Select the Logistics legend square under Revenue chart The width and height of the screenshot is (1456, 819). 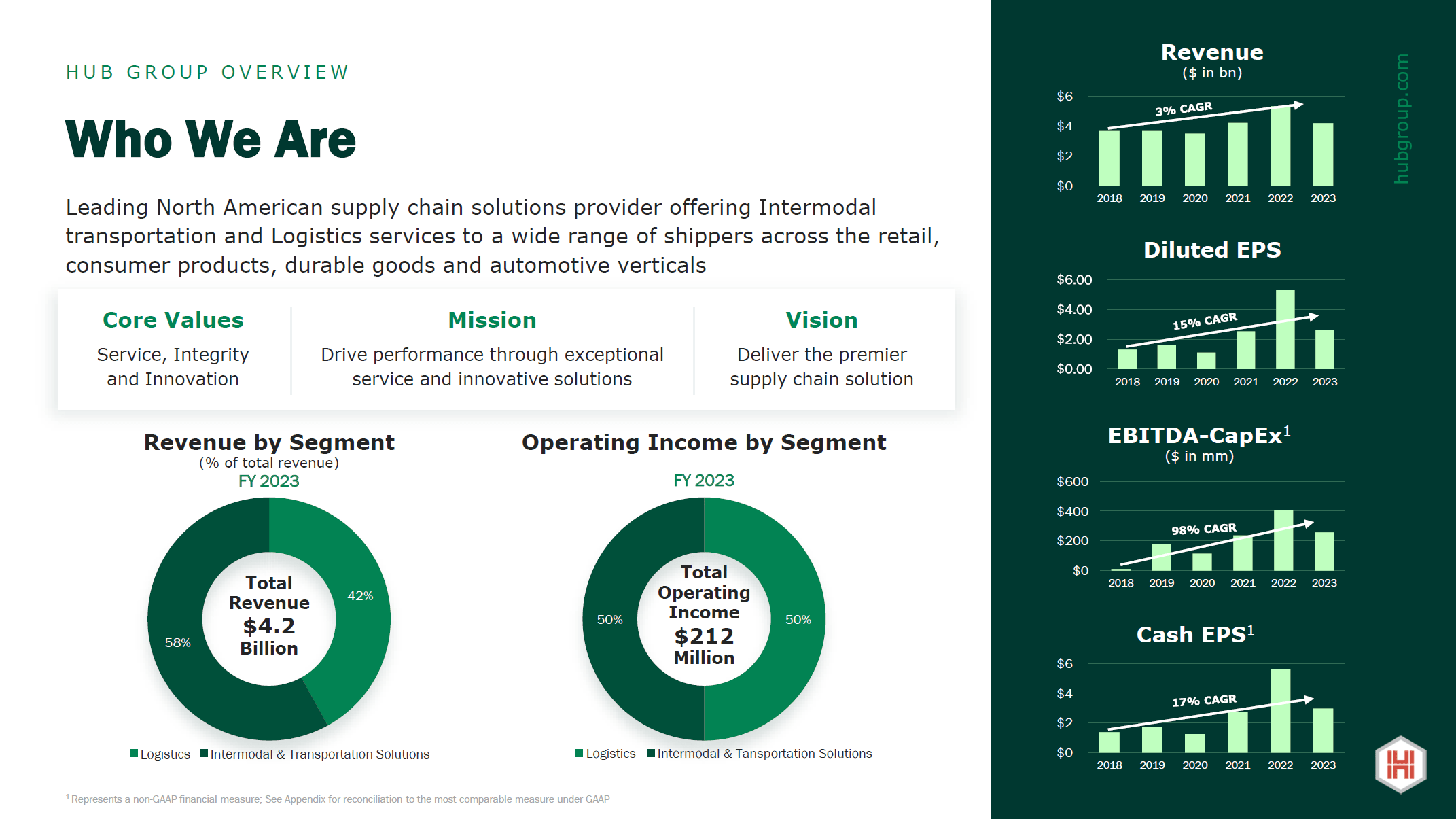(x=132, y=754)
